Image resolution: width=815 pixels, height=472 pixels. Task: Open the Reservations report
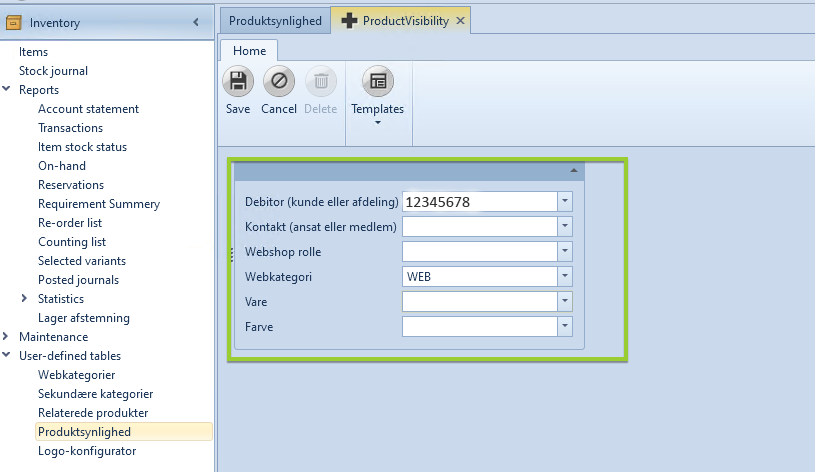coord(71,185)
